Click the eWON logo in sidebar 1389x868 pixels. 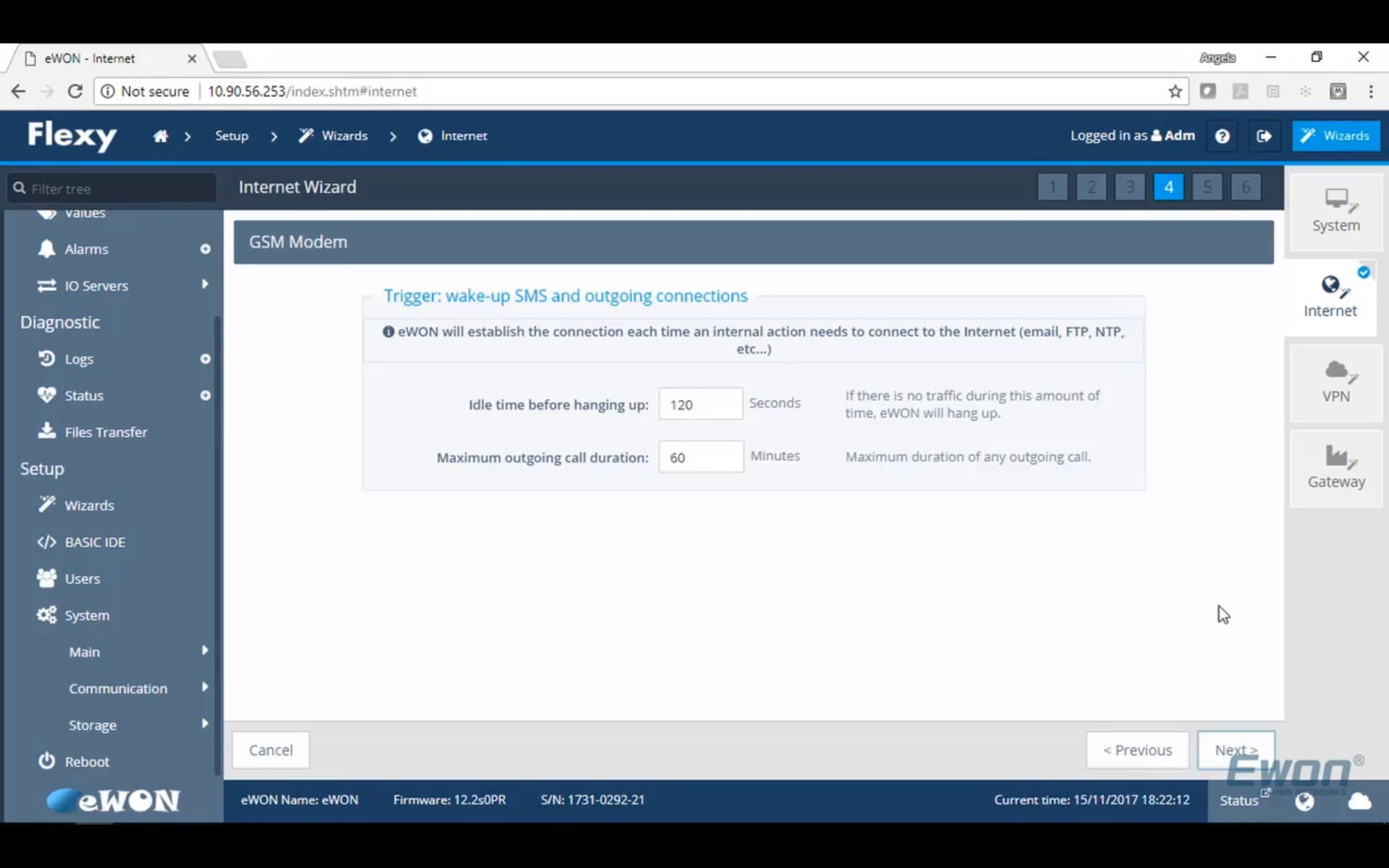pos(113,800)
